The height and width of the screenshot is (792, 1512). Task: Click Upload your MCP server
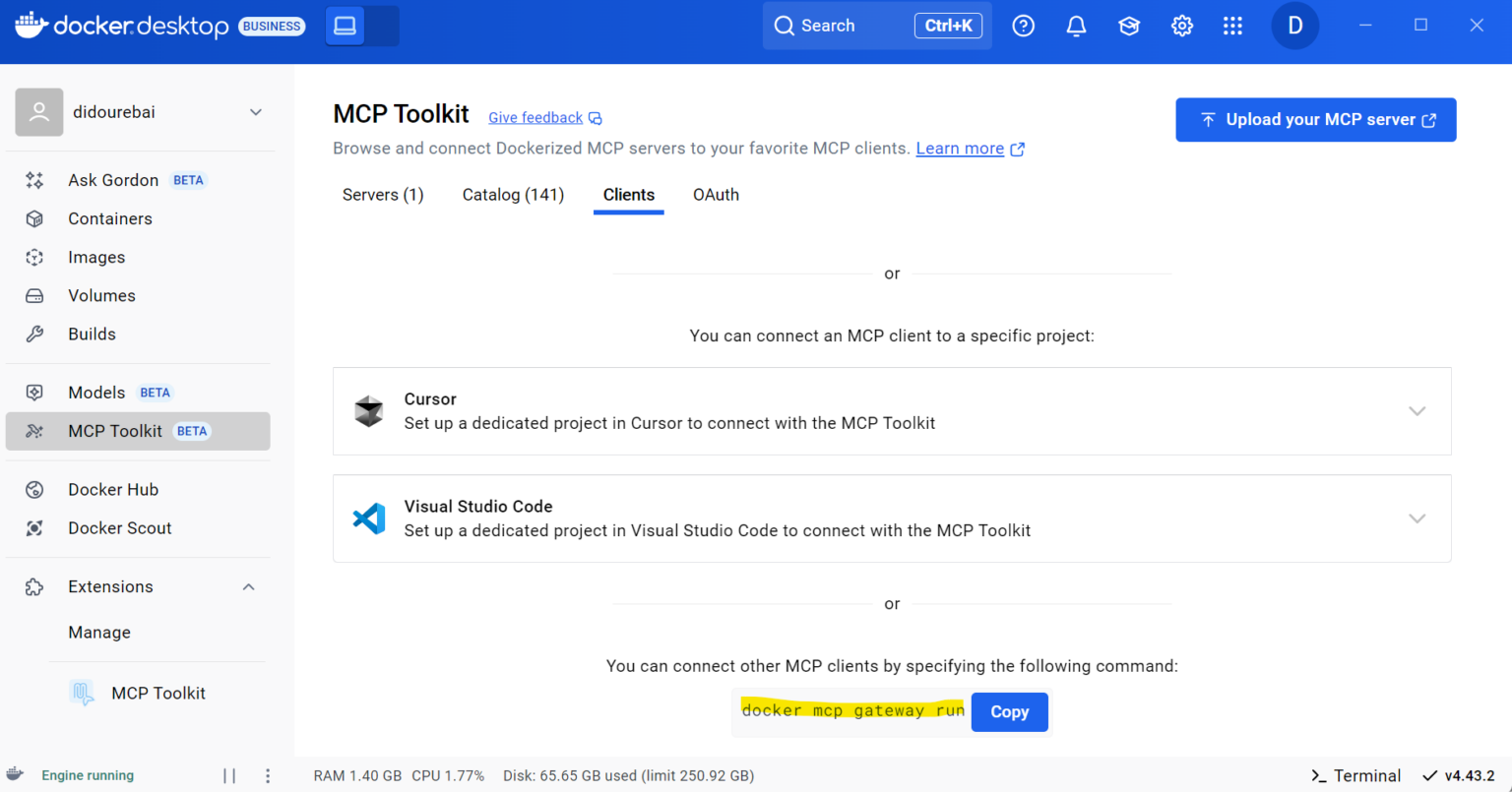[1315, 119]
